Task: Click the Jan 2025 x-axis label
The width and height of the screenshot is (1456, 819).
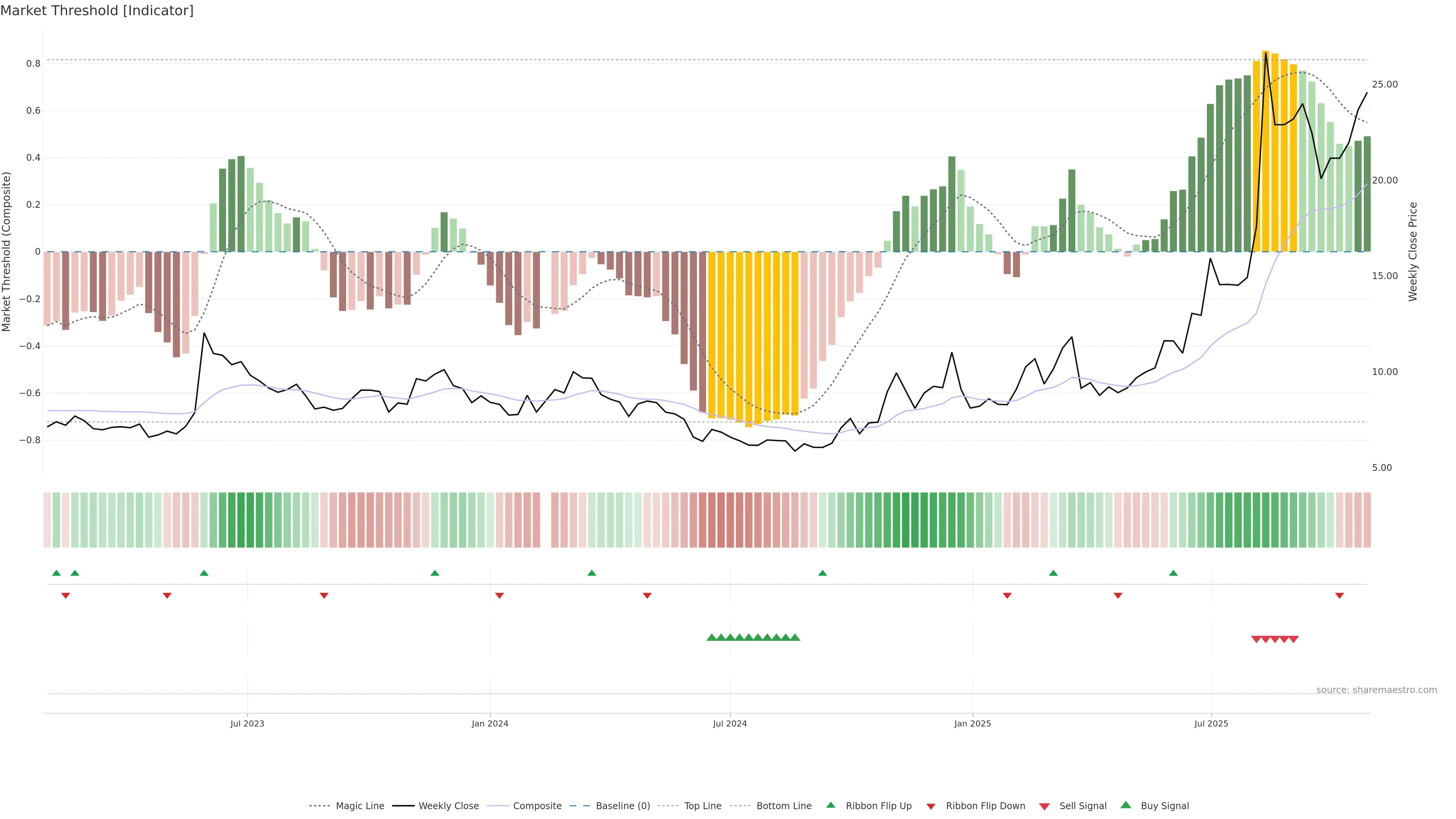Action: point(972,723)
